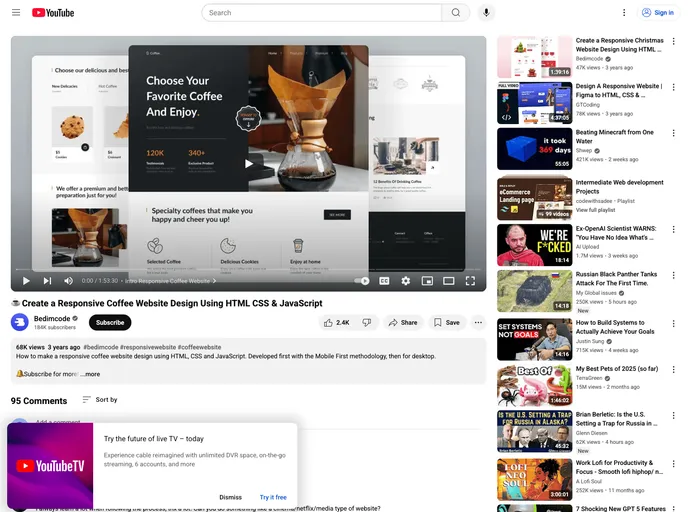
Task: Like the video with thumbs-up
Action: point(337,322)
